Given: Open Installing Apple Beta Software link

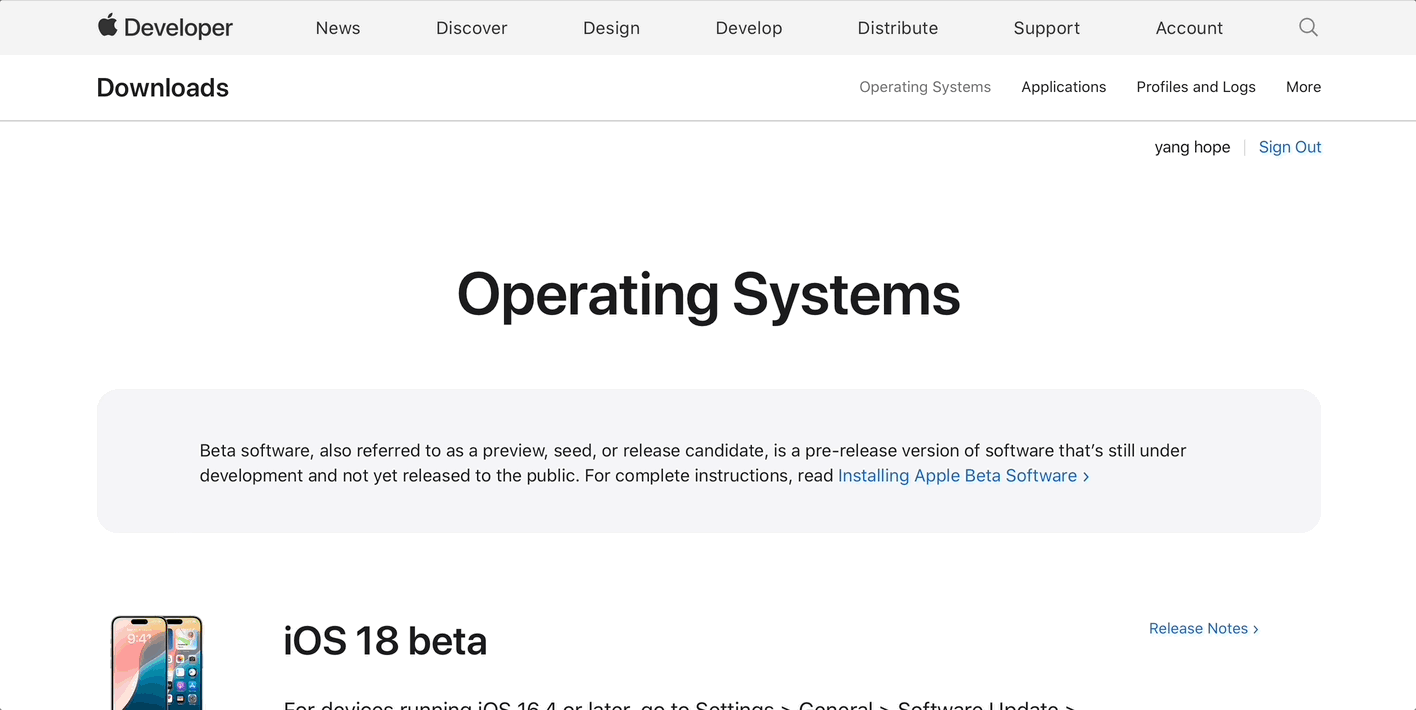Looking at the screenshot, I should click(x=963, y=475).
